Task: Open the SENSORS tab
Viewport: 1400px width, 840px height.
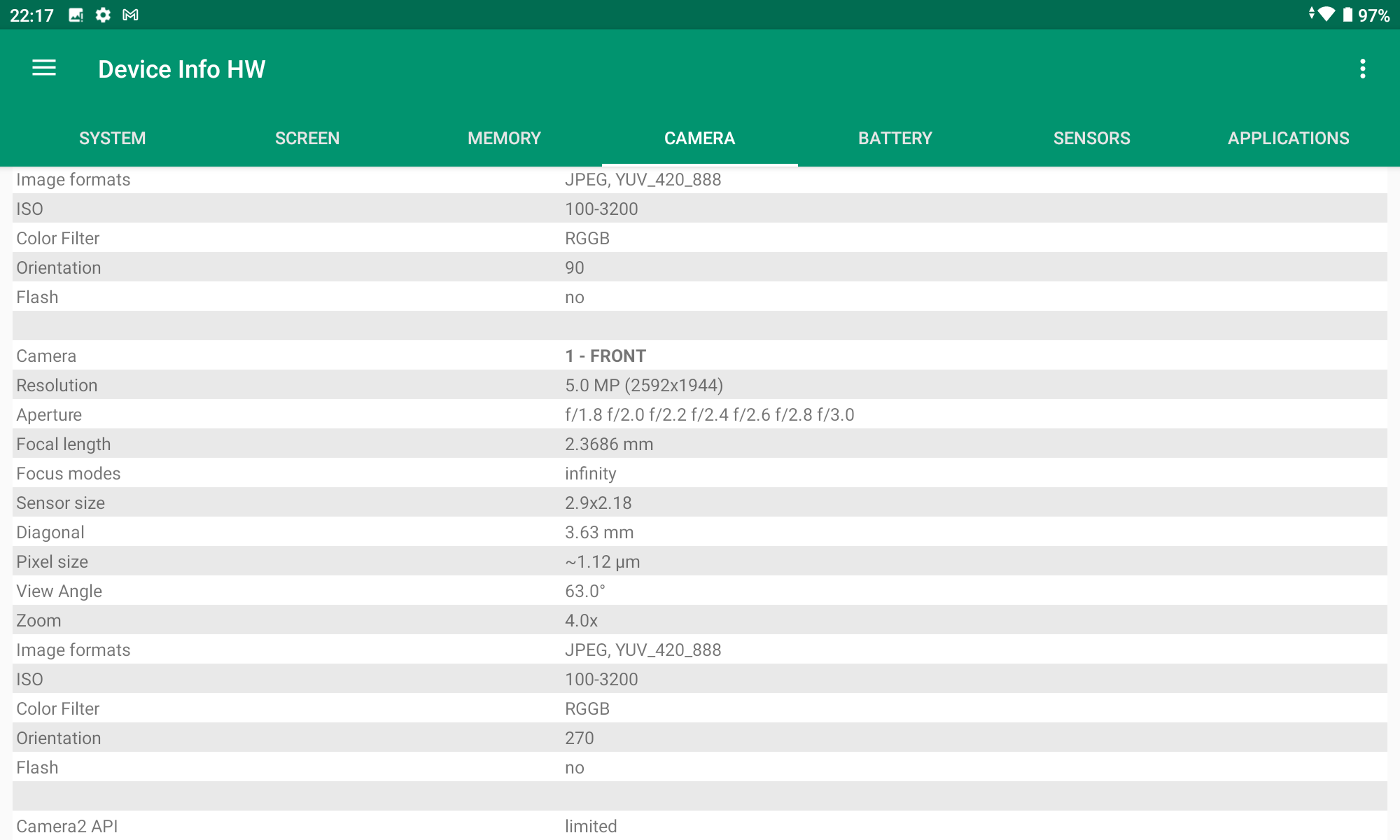Action: click(x=1091, y=138)
